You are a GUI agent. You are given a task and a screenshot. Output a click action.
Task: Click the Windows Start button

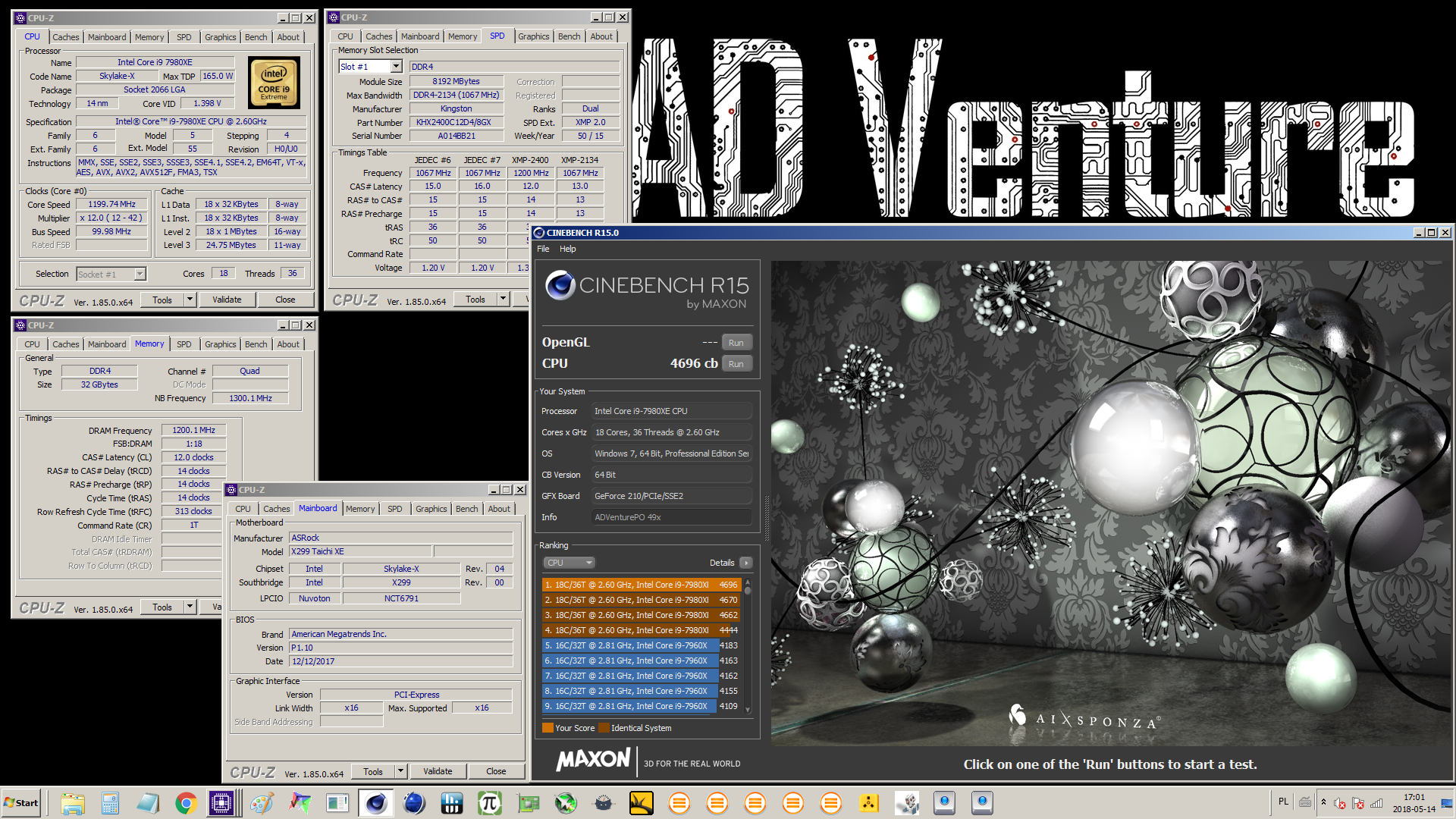22,802
